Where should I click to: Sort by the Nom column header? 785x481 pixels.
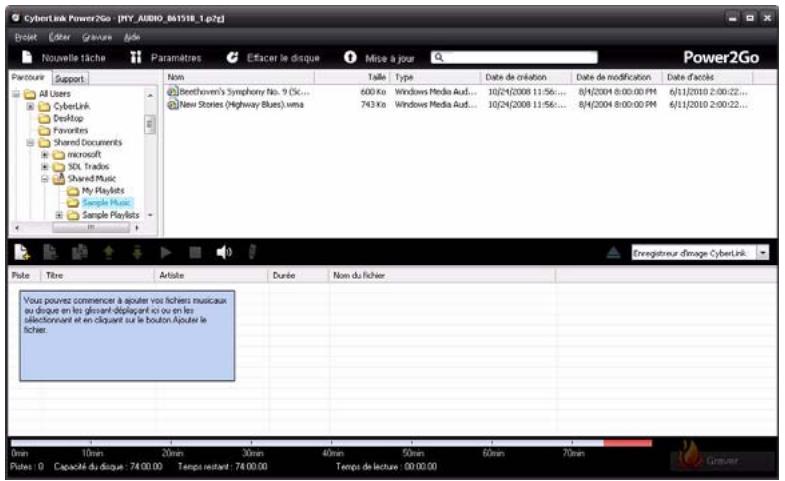point(239,77)
